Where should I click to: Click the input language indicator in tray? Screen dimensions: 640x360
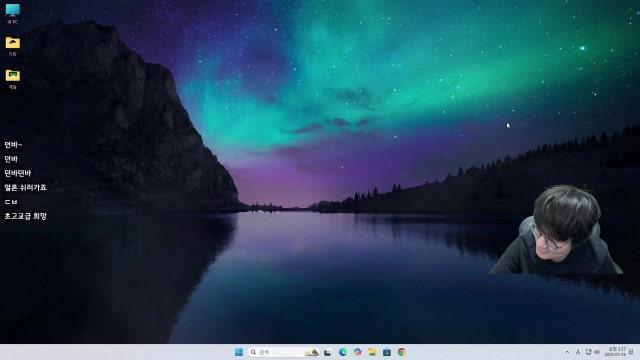(578, 352)
